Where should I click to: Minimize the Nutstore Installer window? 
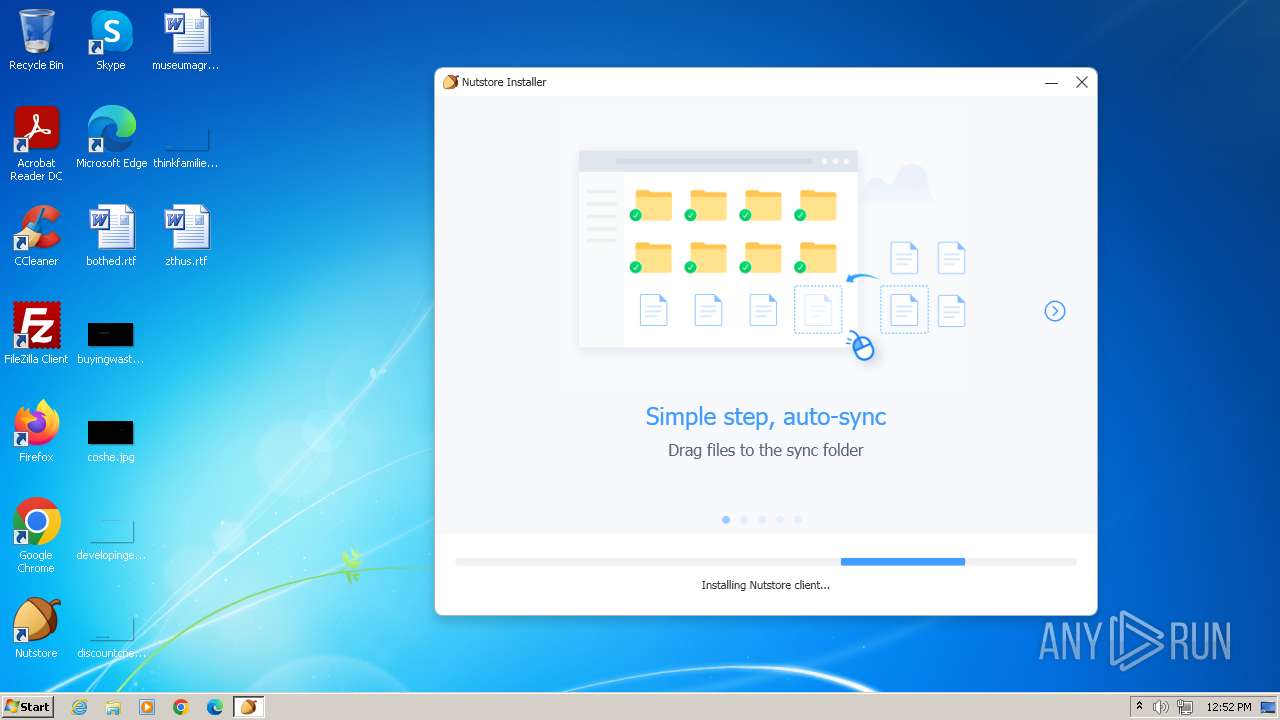click(x=1051, y=83)
